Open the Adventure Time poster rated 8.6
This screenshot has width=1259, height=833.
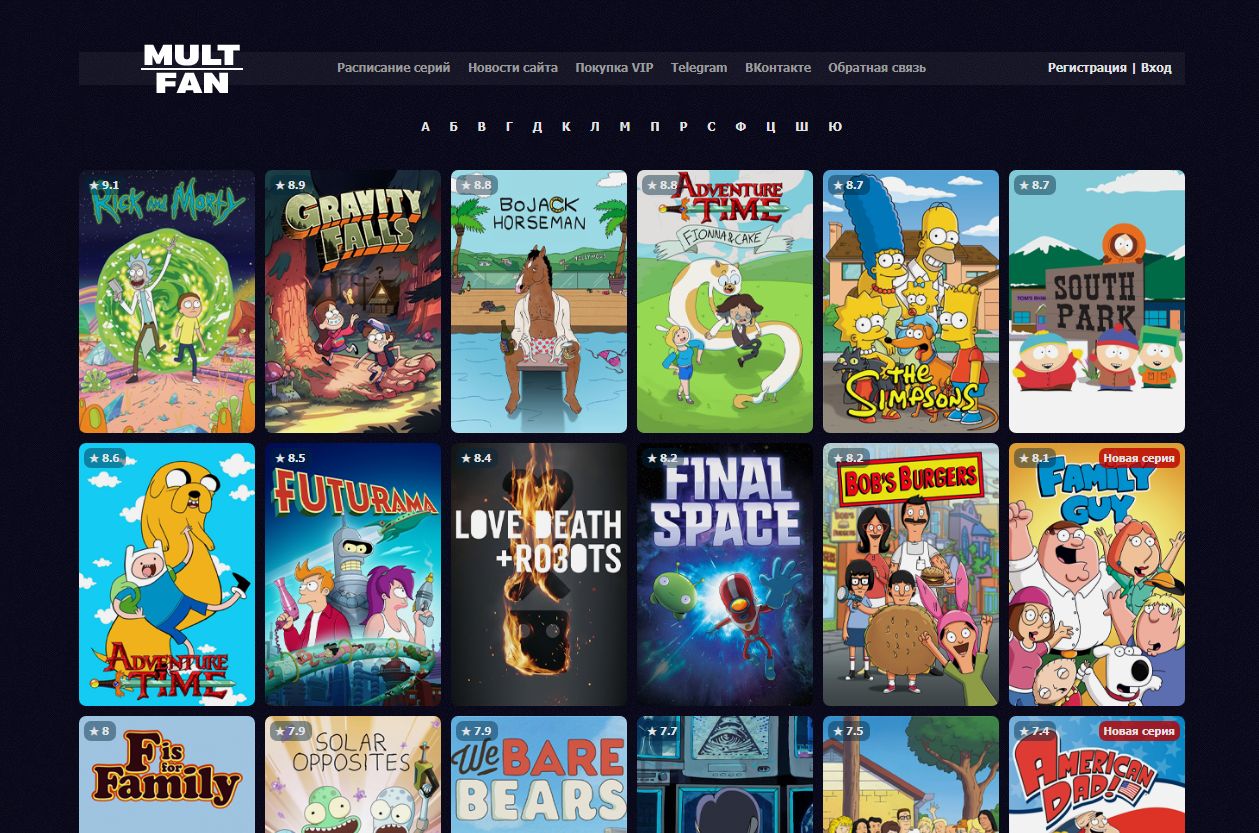[167, 574]
